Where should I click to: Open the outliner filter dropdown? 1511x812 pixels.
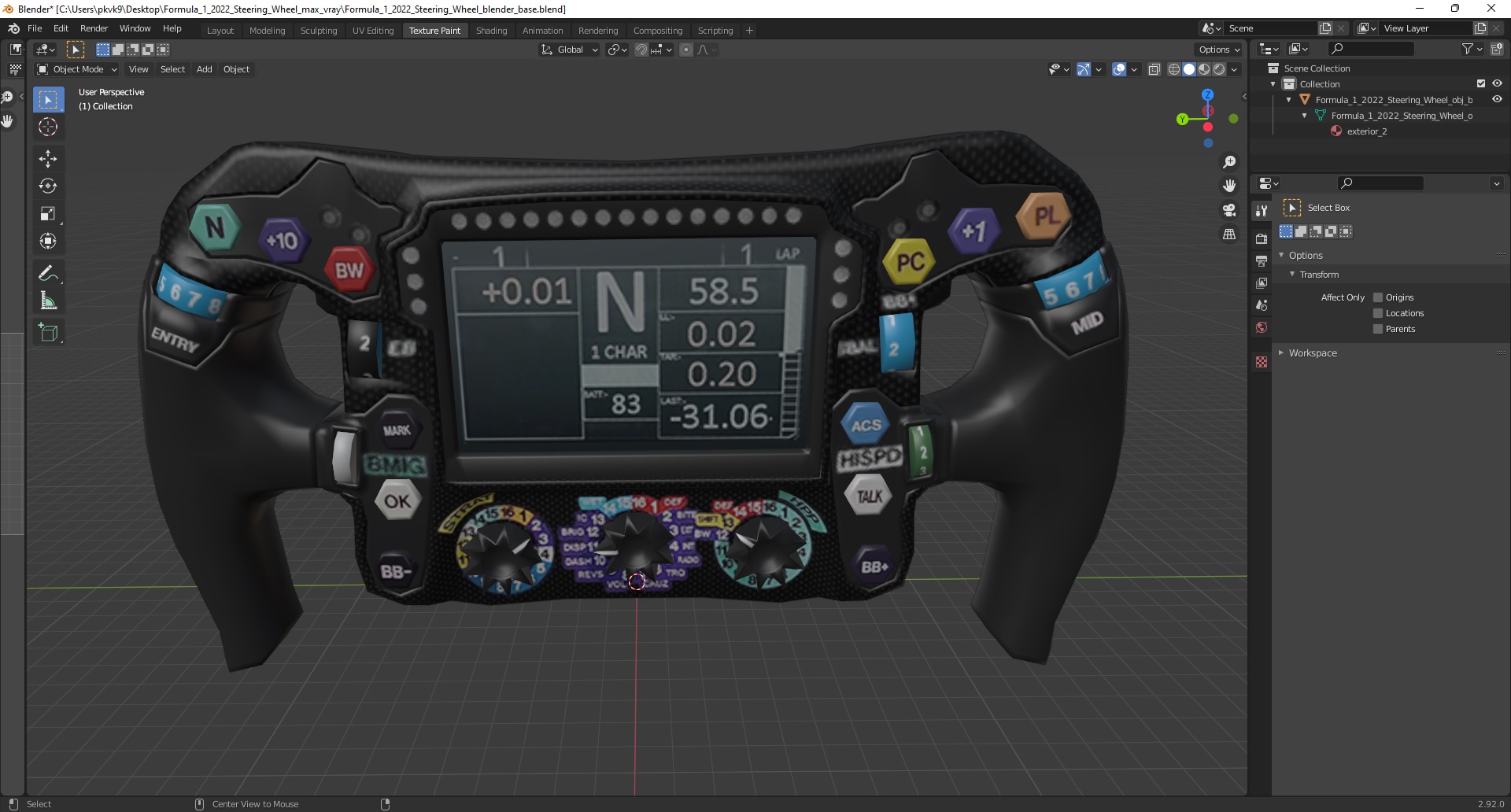click(x=1472, y=49)
